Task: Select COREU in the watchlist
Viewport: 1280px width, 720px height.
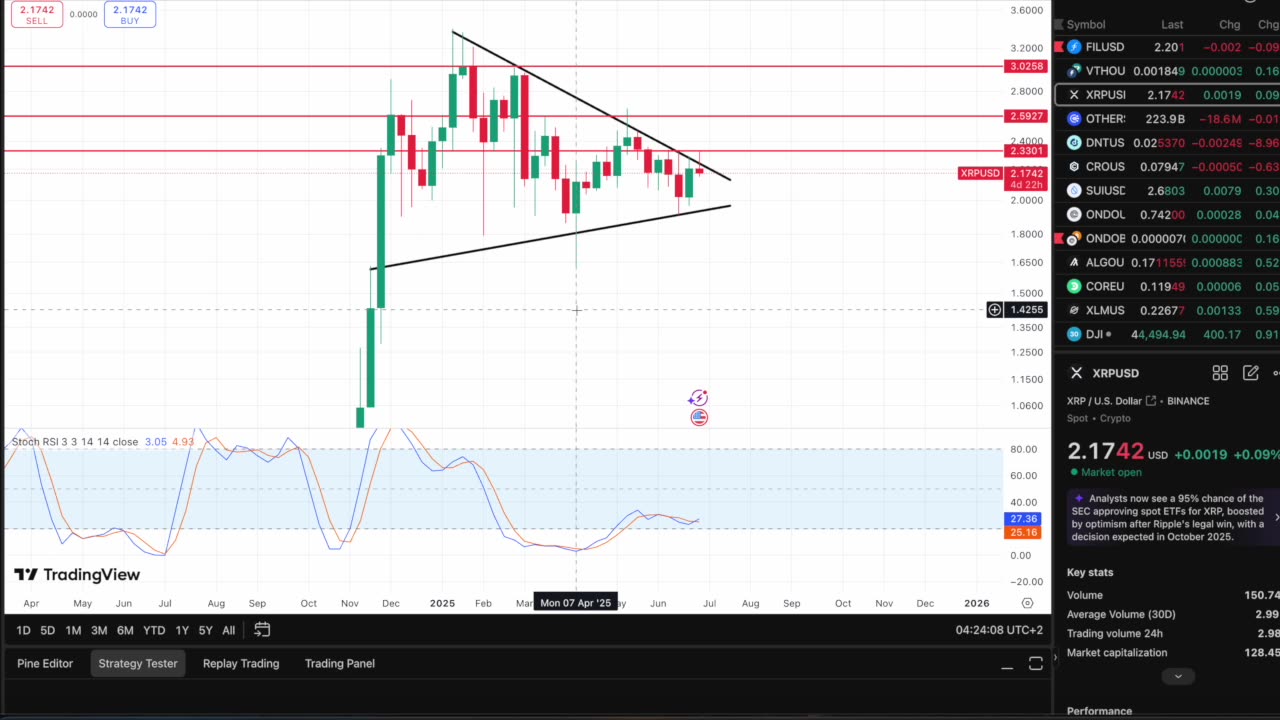Action: tap(1166, 287)
